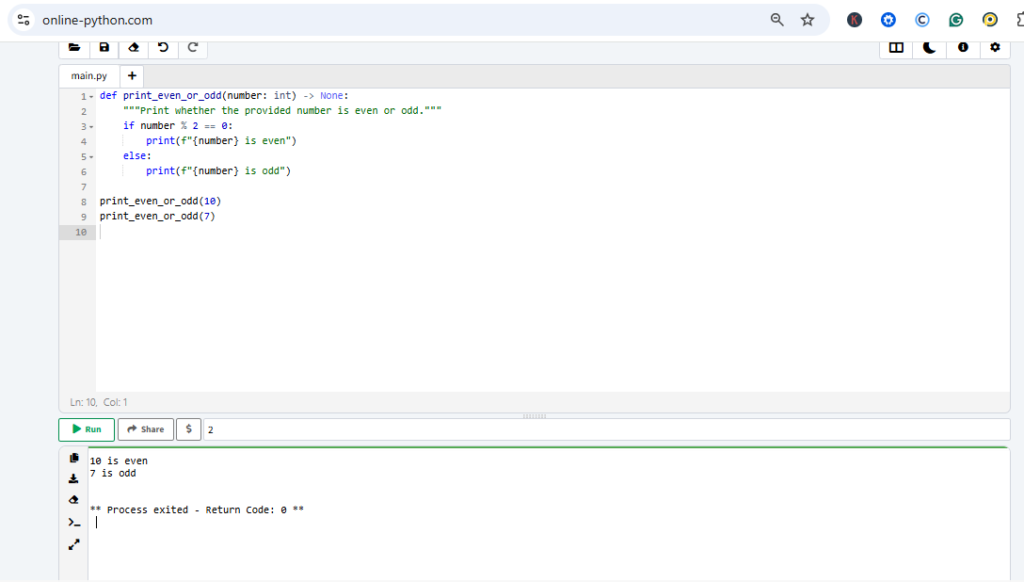The height and width of the screenshot is (582, 1024).
Task: Save the code using the floppy disk icon
Action: (x=104, y=47)
